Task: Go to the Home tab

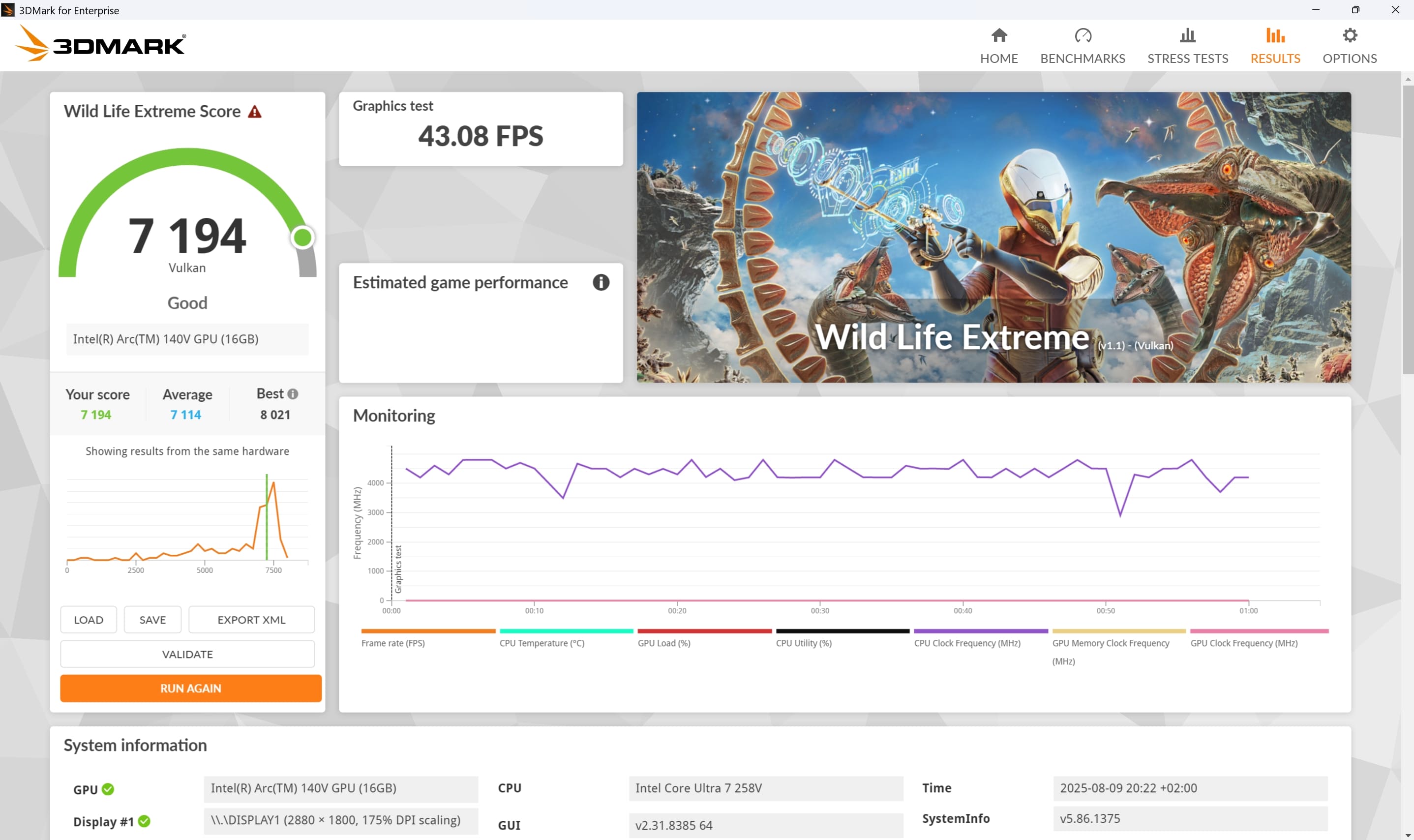Action: tap(998, 46)
